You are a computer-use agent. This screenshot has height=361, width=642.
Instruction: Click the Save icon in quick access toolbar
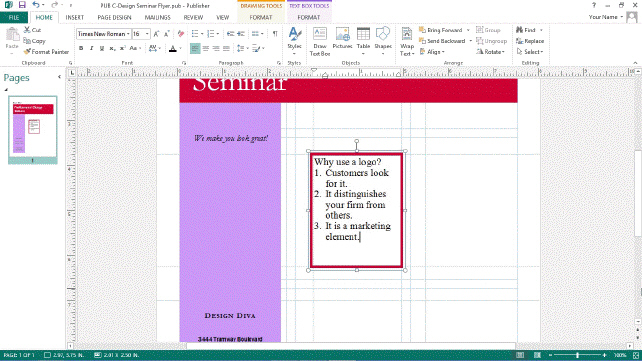[22, 5]
